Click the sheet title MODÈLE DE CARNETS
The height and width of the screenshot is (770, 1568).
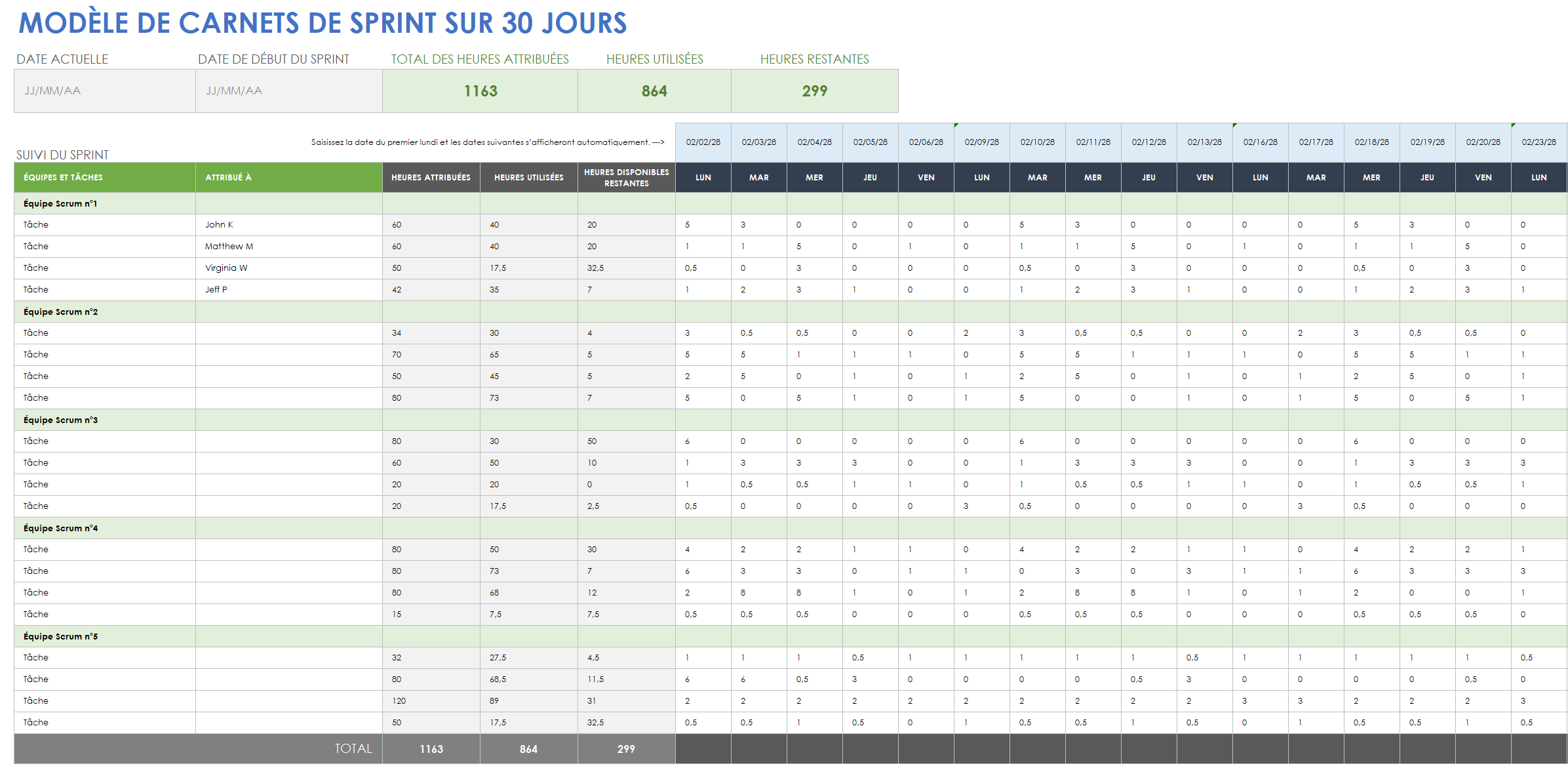pos(323,23)
